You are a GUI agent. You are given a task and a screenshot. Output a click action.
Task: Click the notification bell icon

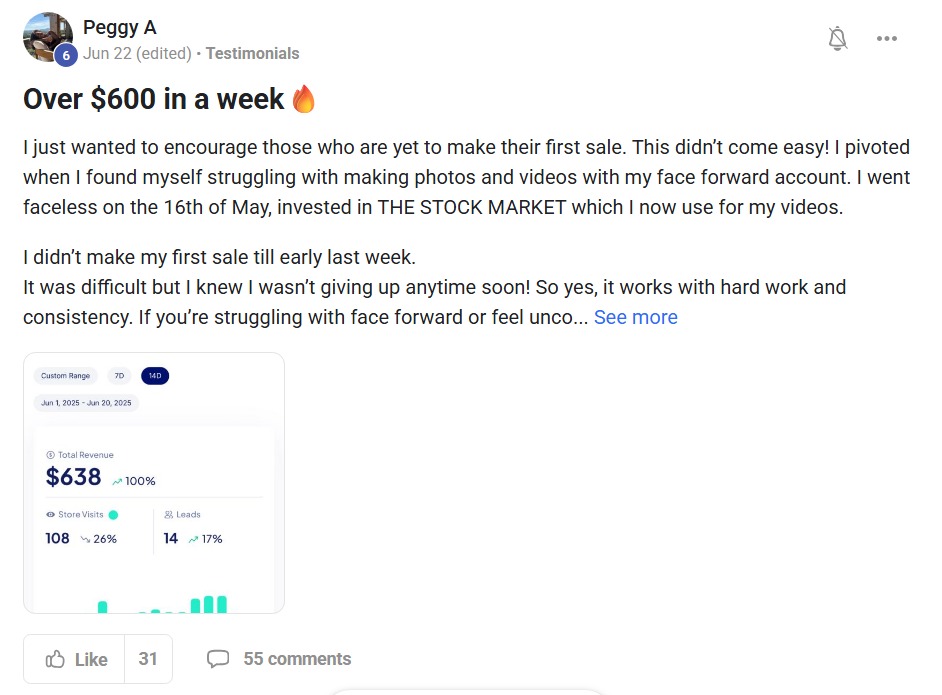[x=838, y=39]
